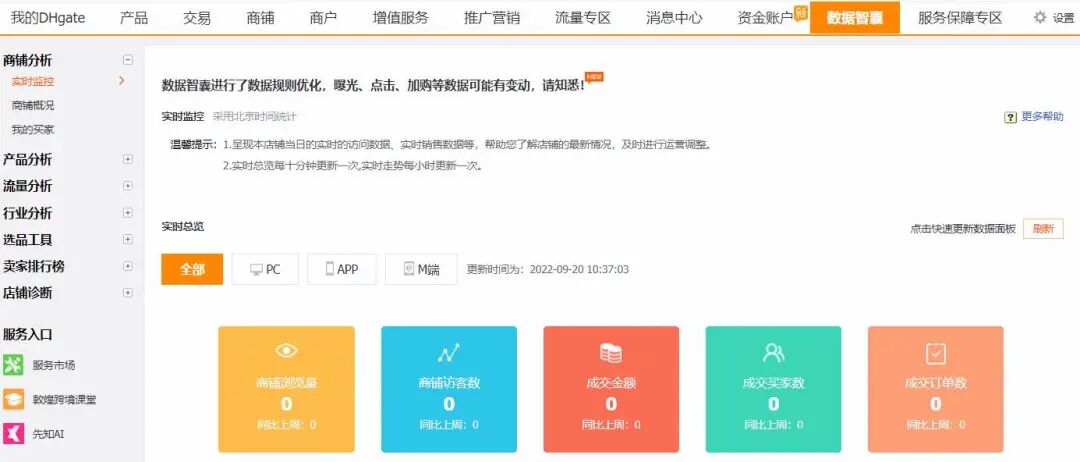Viewport: 1080px width, 462px height.
Task: Click the question mark help icon
Action: pyautogui.click(x=1010, y=118)
